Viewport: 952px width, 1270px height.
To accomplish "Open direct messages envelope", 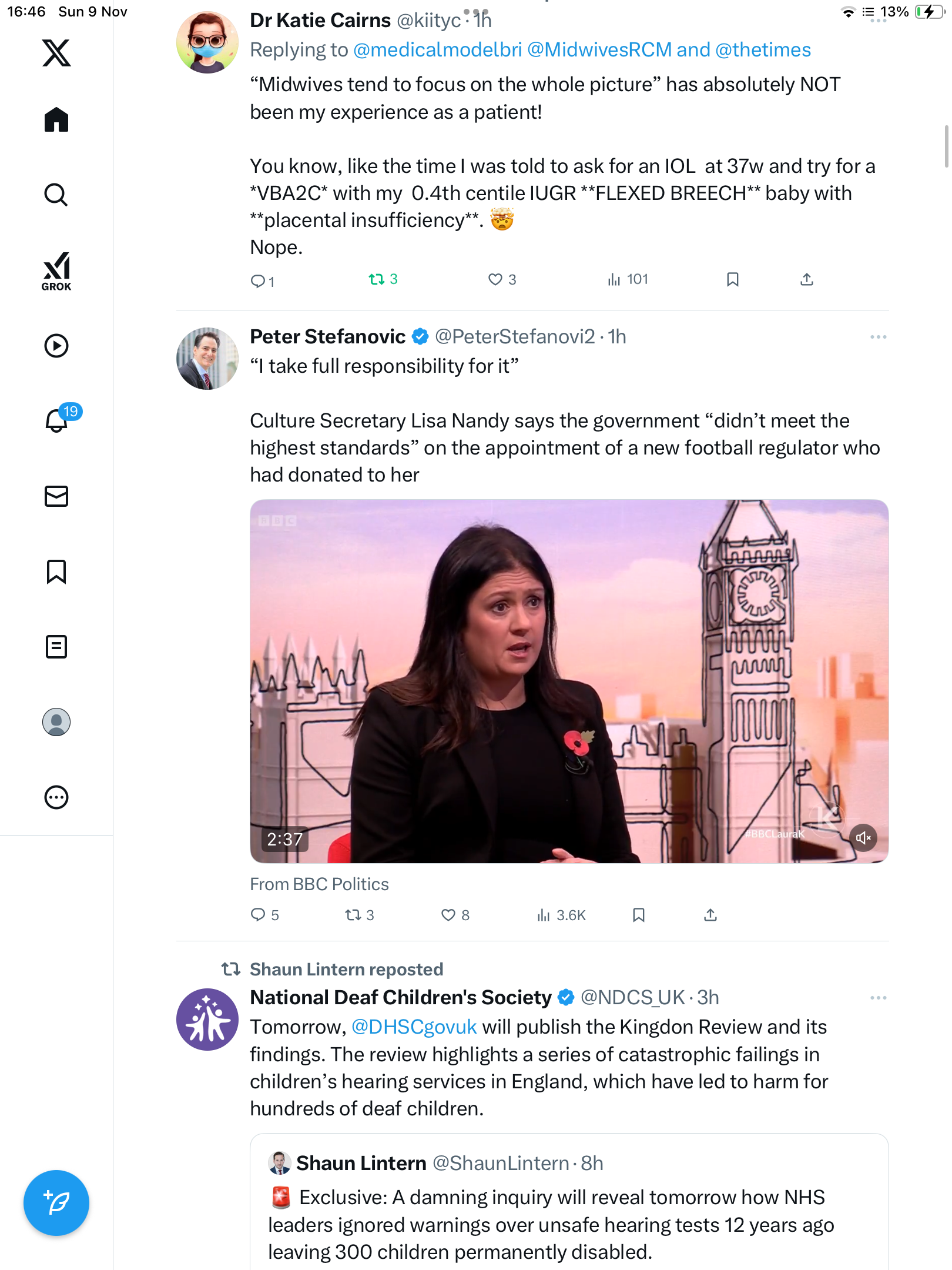I will click(x=56, y=496).
